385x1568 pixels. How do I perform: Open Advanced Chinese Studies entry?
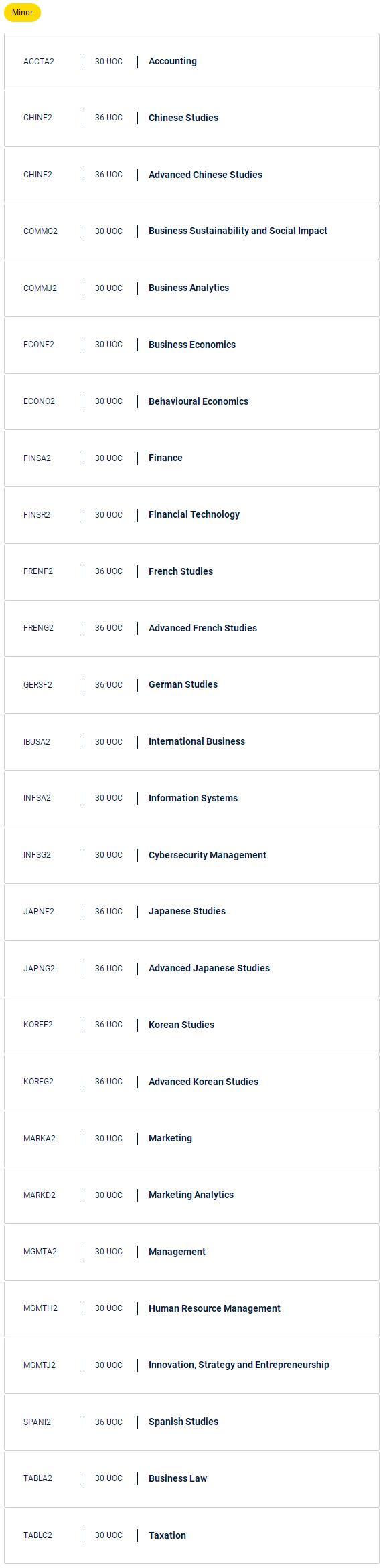191,175
